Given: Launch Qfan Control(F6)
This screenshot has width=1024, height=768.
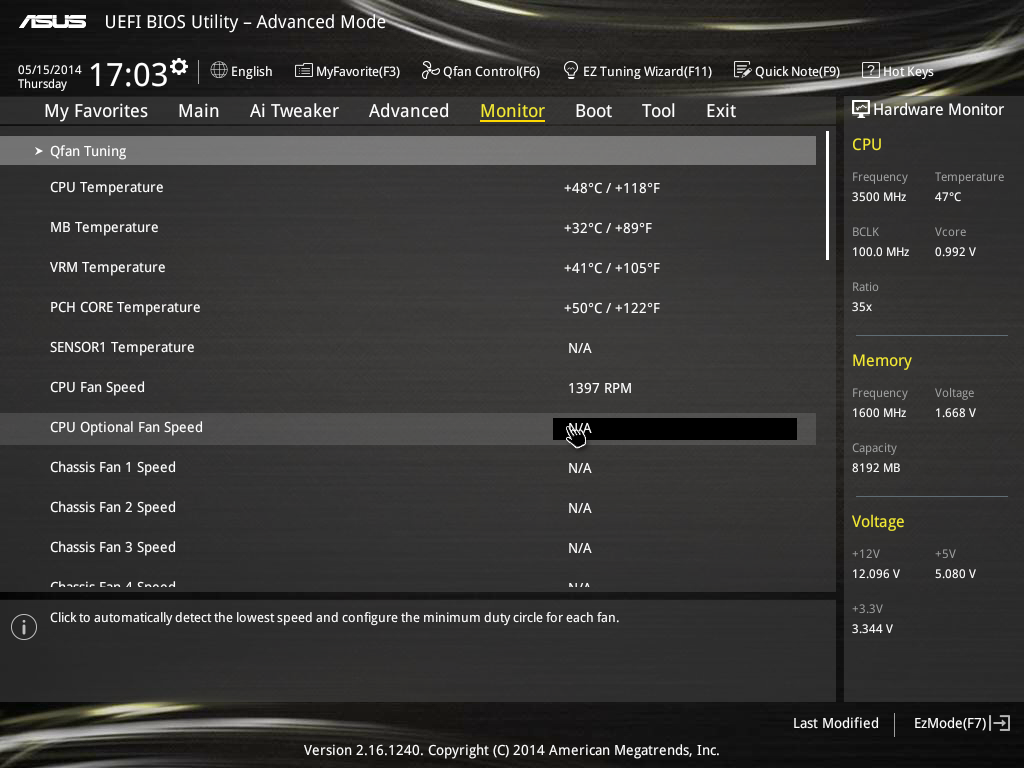Looking at the screenshot, I should (x=492, y=71).
